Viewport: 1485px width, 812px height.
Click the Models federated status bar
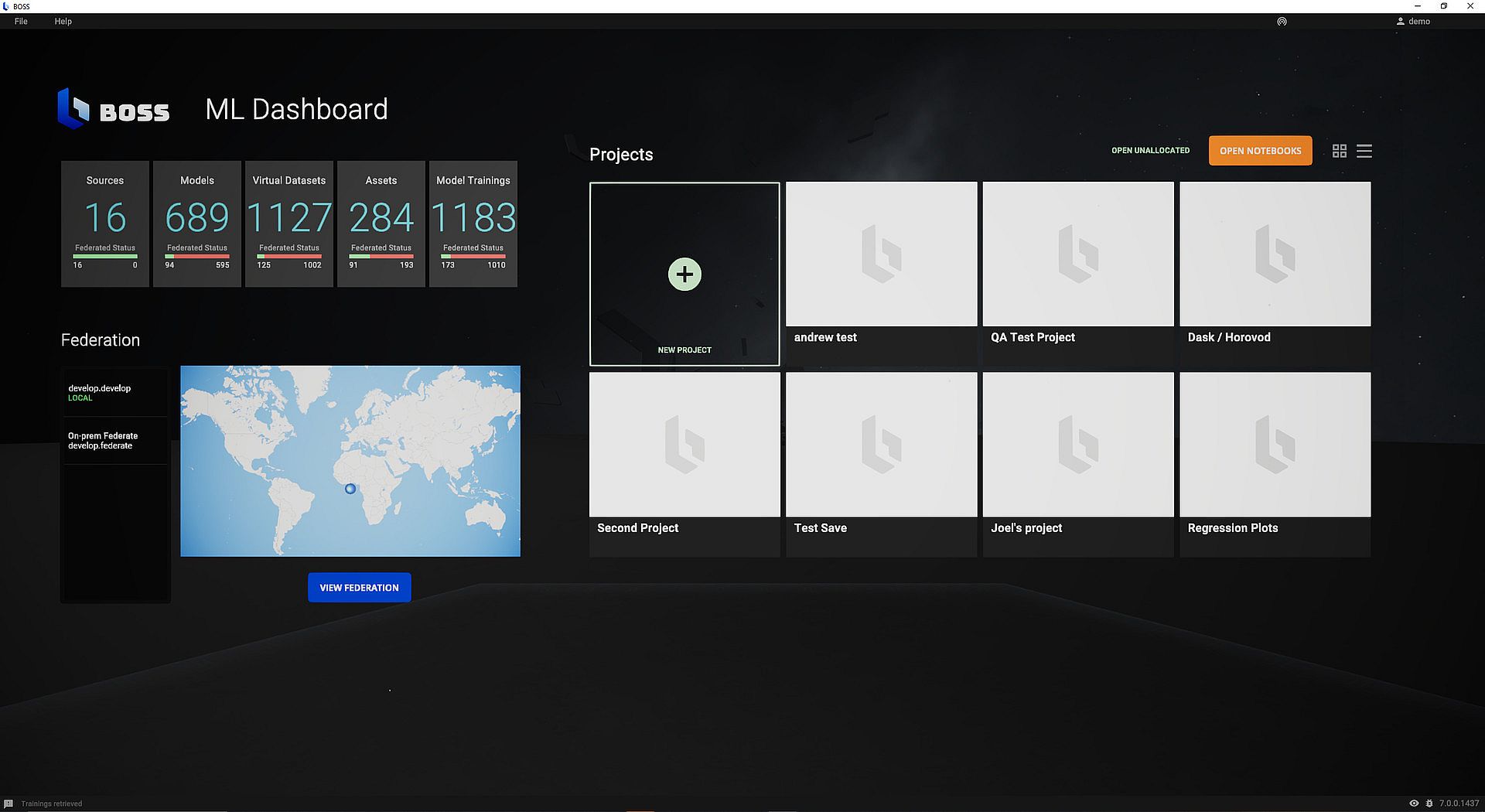pyautogui.click(x=197, y=256)
